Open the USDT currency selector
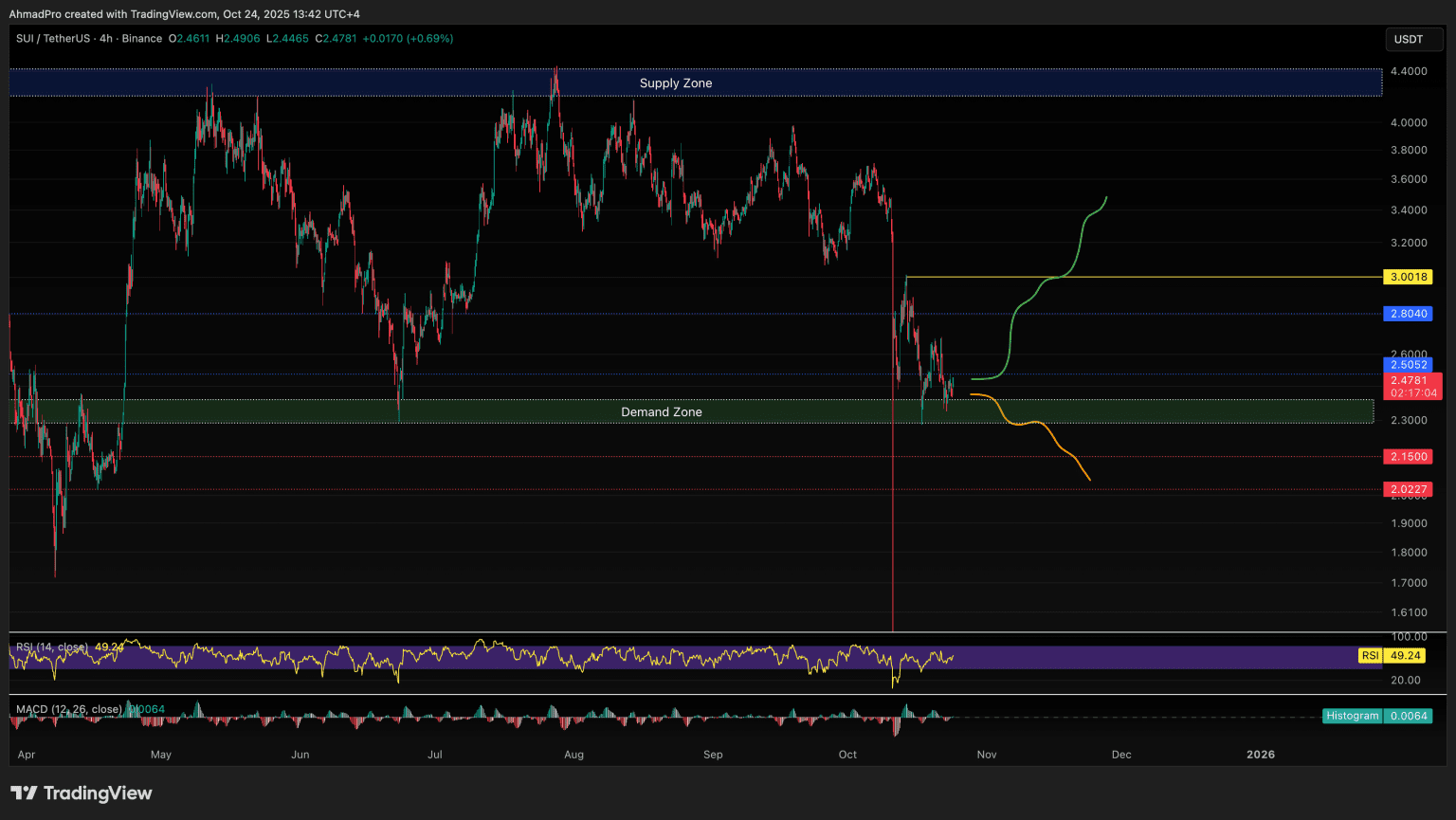Image resolution: width=1456 pixels, height=820 pixels. pyautogui.click(x=1409, y=39)
